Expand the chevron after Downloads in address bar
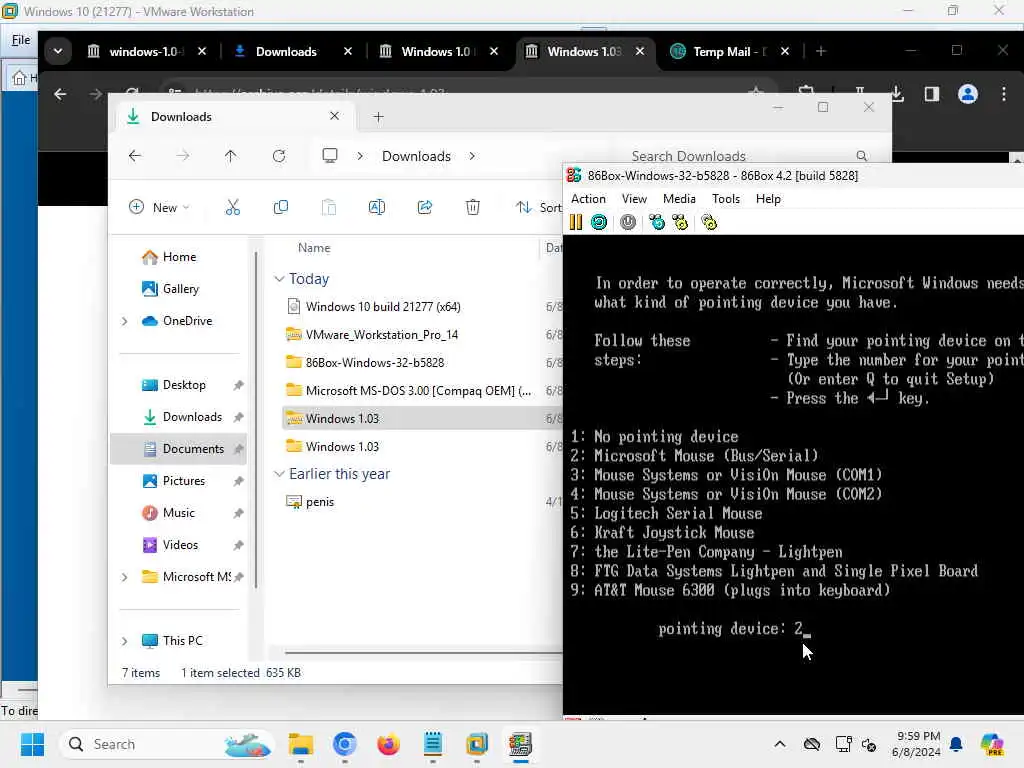1024x768 pixels. click(x=472, y=156)
